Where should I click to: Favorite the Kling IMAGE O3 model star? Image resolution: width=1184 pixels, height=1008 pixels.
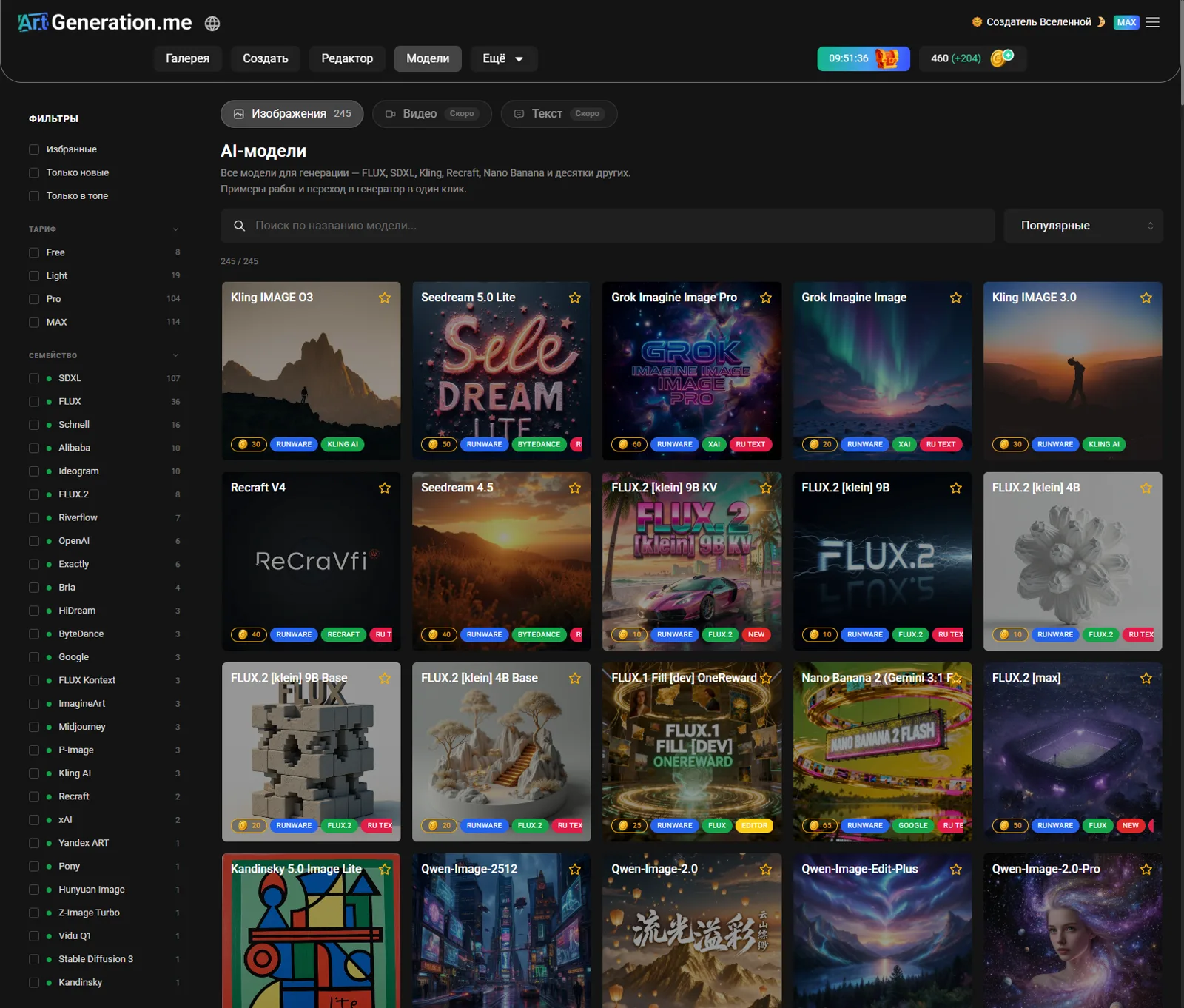[x=385, y=298]
